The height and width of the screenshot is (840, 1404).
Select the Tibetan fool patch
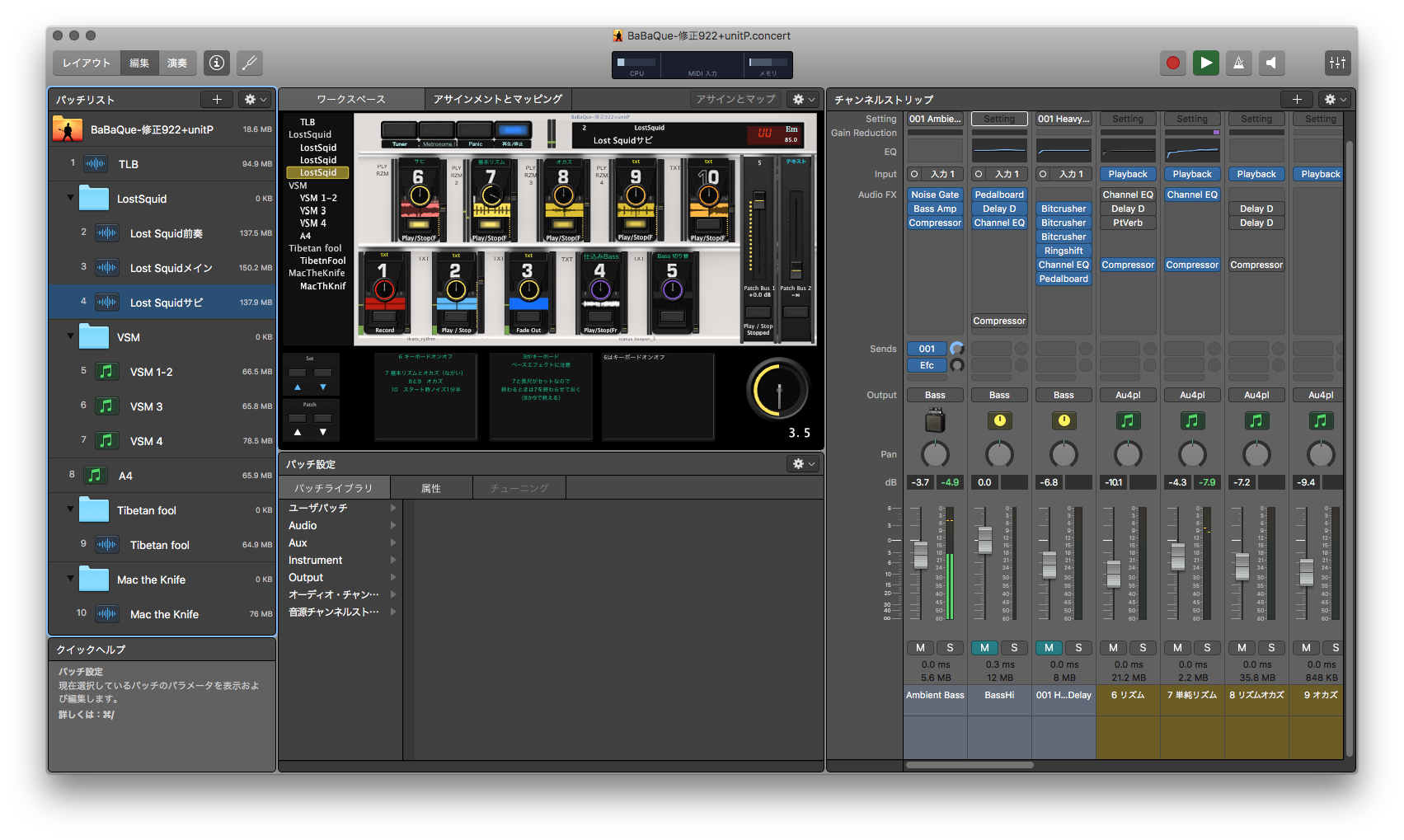pos(160,545)
